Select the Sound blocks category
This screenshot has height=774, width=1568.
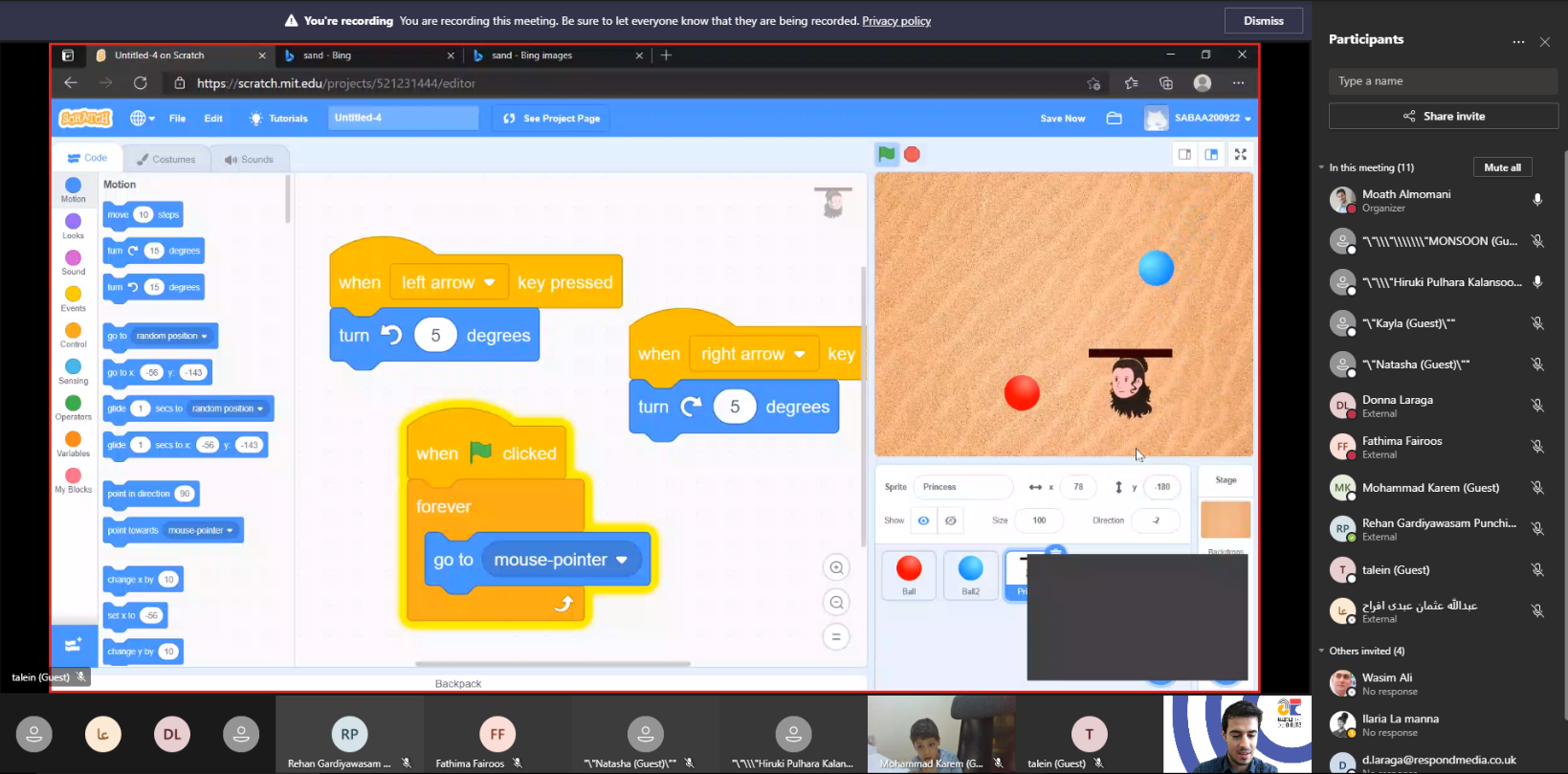(x=74, y=262)
